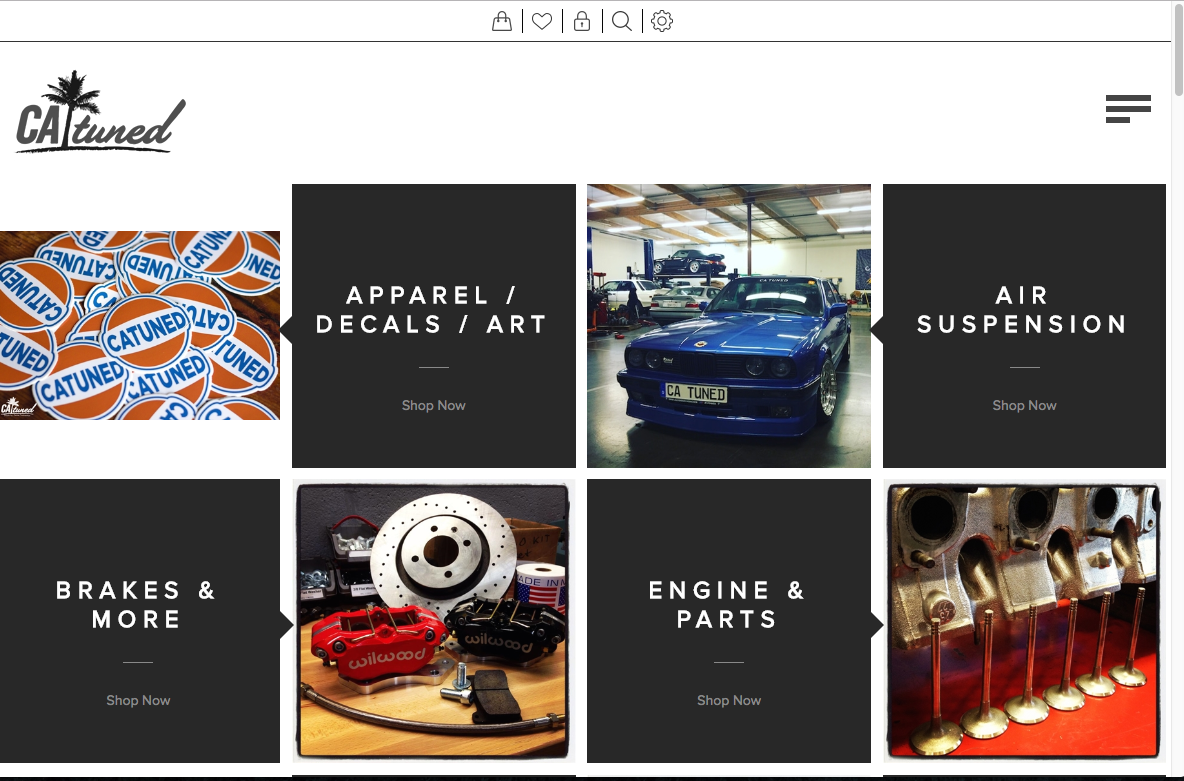The width and height of the screenshot is (1184, 781).
Task: Open the Air Suspension heading
Action: coord(1022,310)
